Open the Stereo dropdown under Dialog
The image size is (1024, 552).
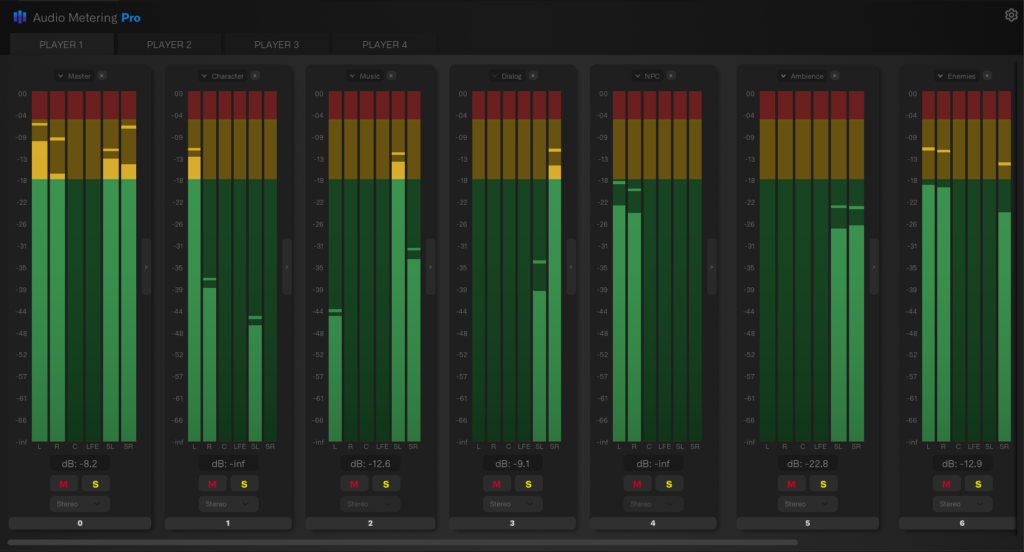coord(511,504)
